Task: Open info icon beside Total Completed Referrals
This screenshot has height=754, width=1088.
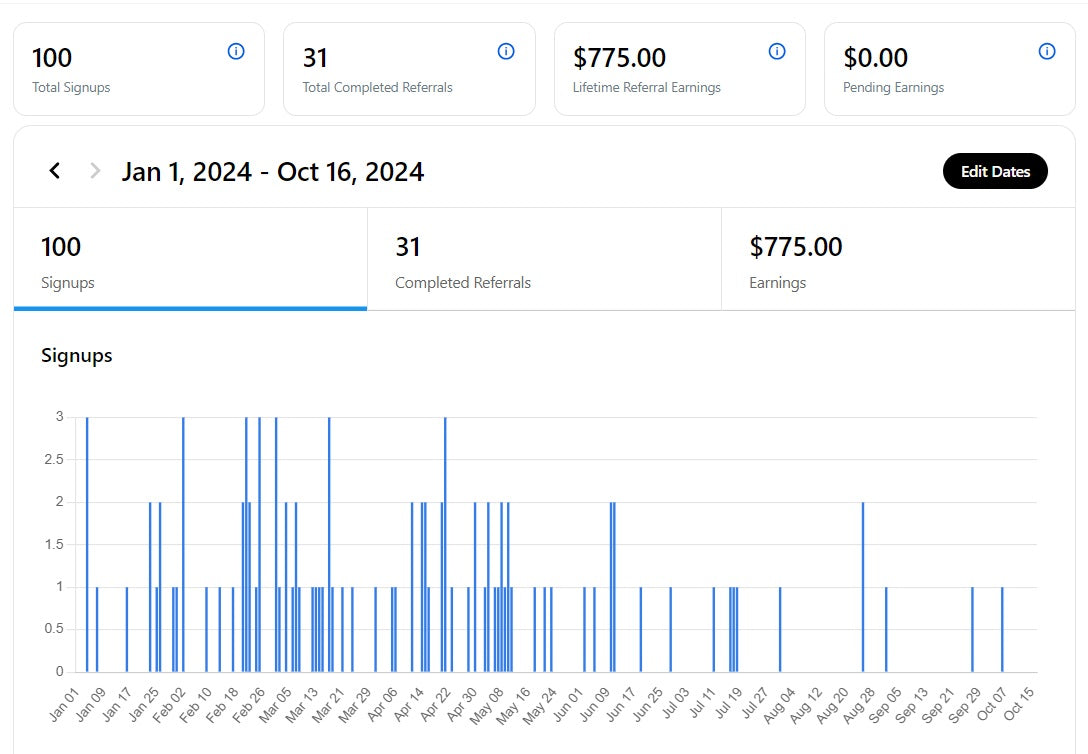Action: pos(506,51)
